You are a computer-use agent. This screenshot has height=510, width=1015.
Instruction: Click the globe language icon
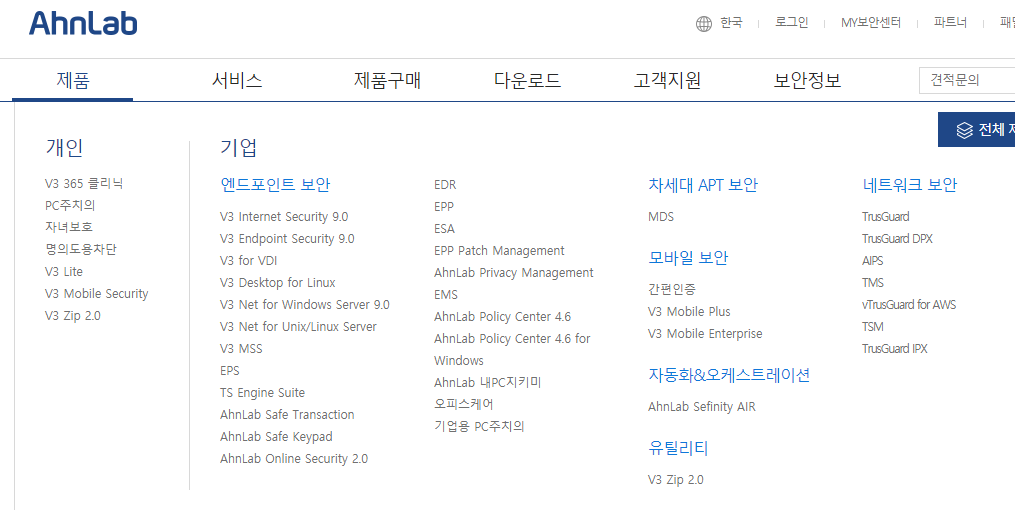click(704, 24)
